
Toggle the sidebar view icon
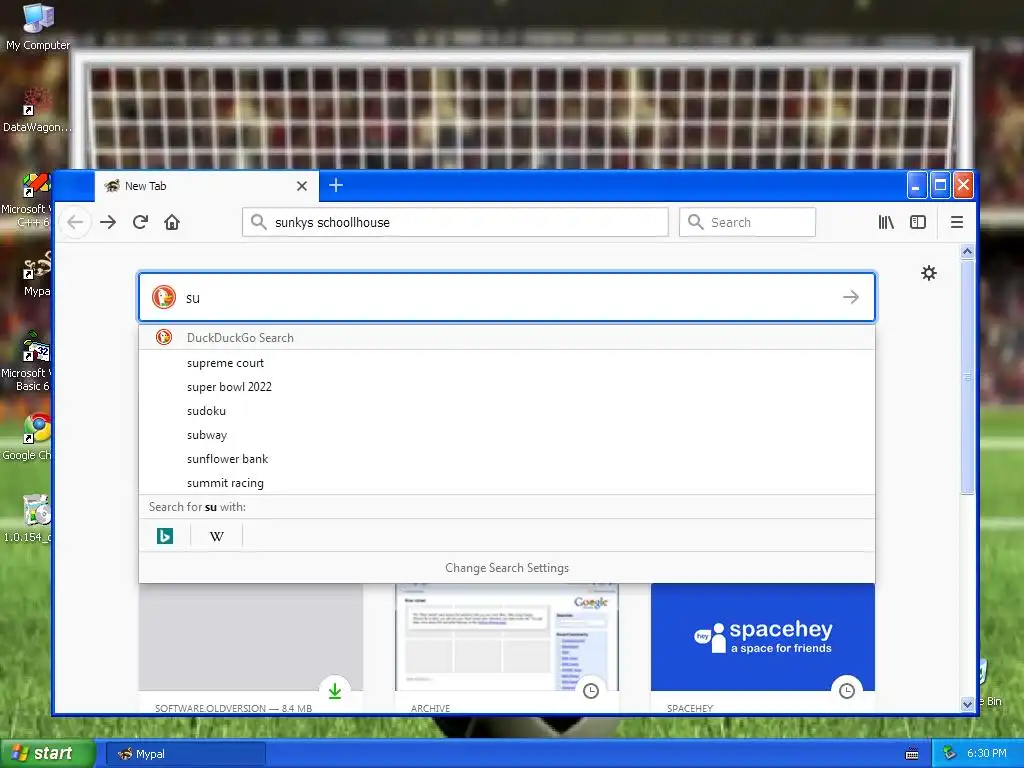pos(918,222)
